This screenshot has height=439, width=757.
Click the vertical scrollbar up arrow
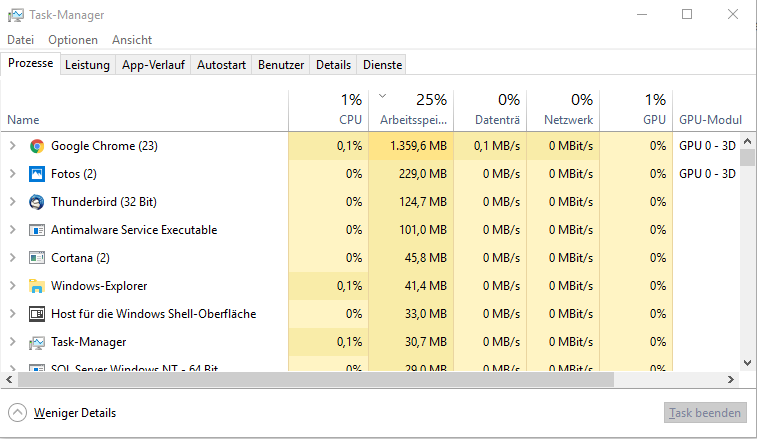tap(748, 142)
